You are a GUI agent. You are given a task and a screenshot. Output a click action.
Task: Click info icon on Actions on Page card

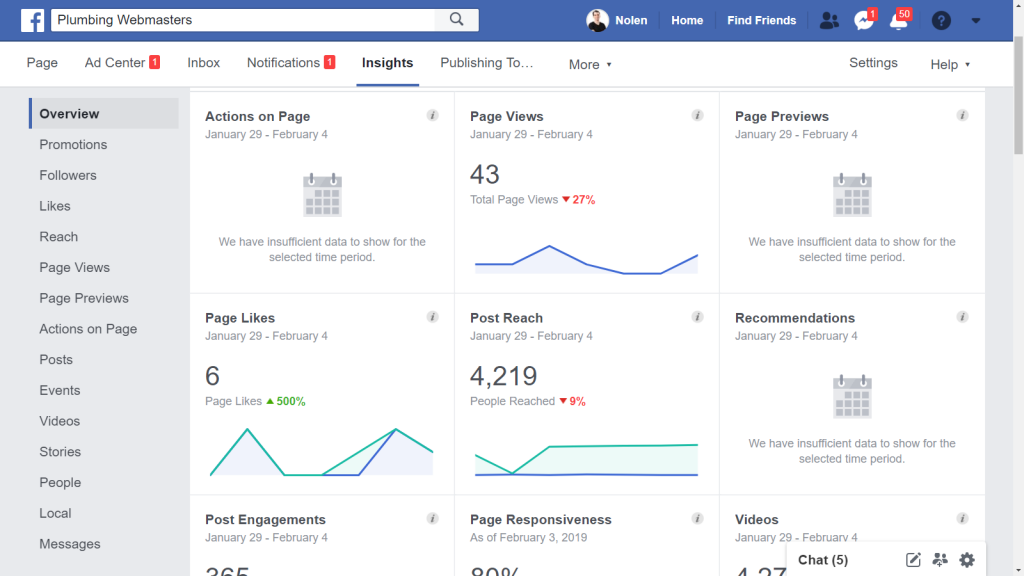(432, 116)
